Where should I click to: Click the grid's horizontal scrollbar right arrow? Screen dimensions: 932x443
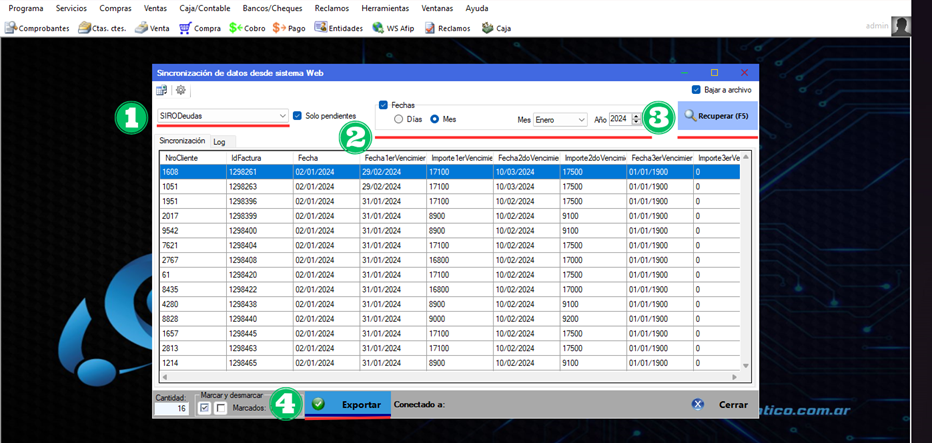click(x=735, y=377)
